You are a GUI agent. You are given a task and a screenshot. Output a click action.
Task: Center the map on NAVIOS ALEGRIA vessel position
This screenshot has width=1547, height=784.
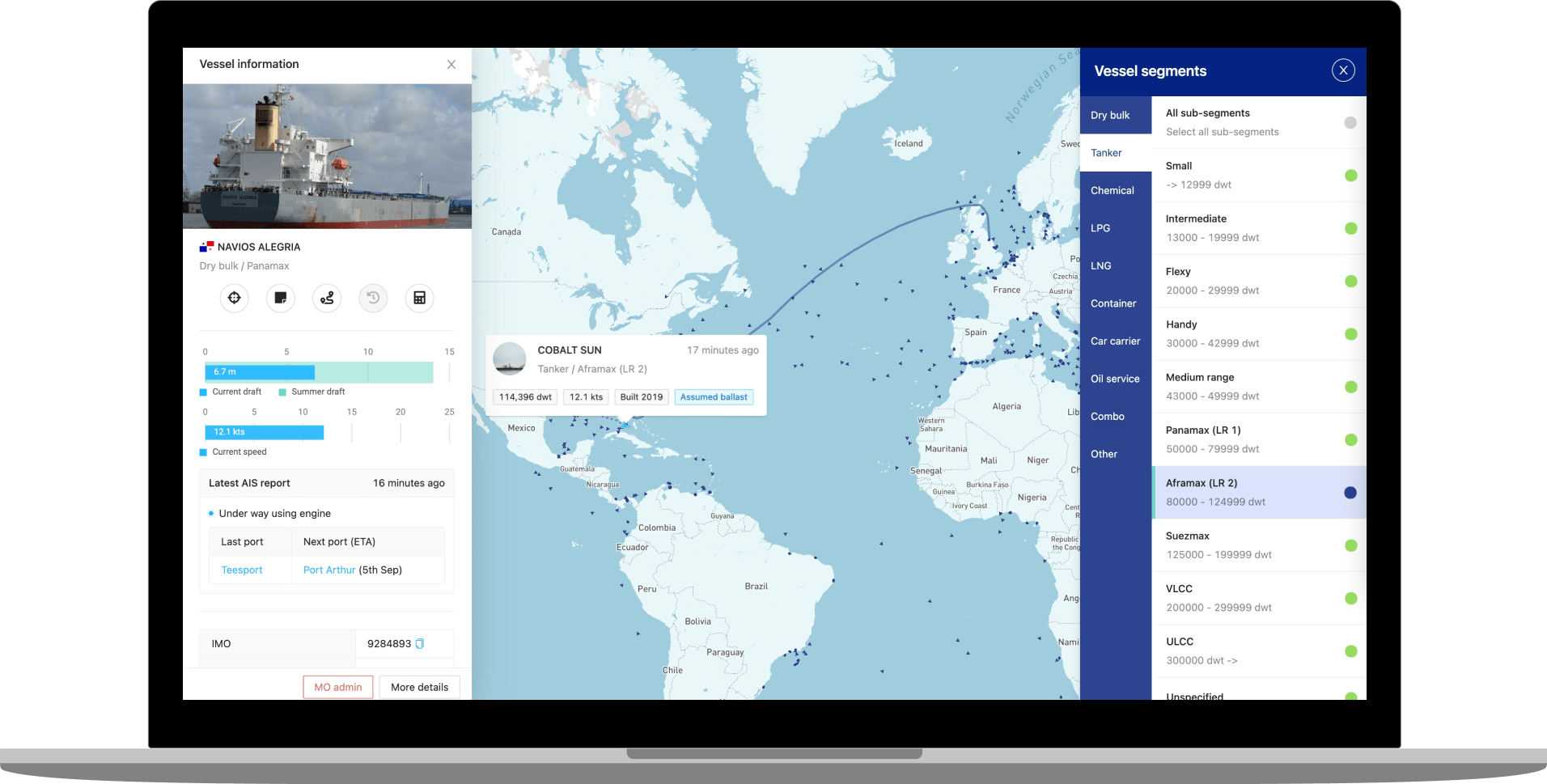pyautogui.click(x=234, y=298)
